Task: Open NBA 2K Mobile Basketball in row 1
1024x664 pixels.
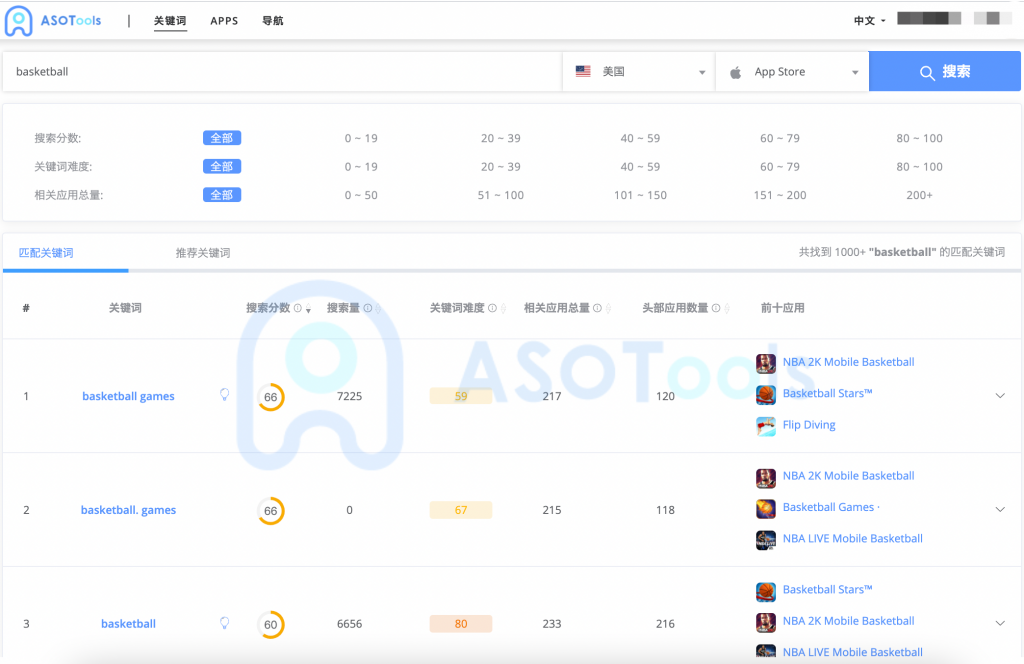Action: point(848,362)
